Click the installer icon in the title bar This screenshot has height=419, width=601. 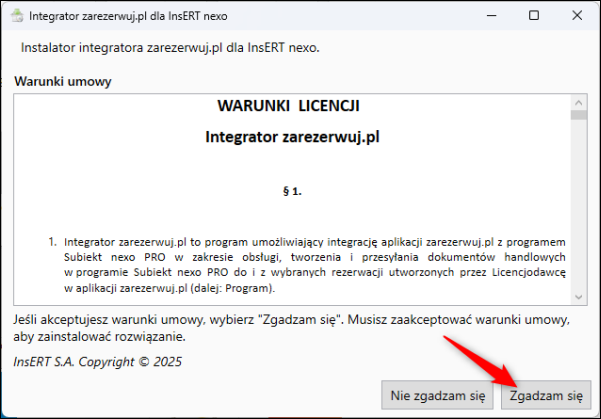(17, 16)
